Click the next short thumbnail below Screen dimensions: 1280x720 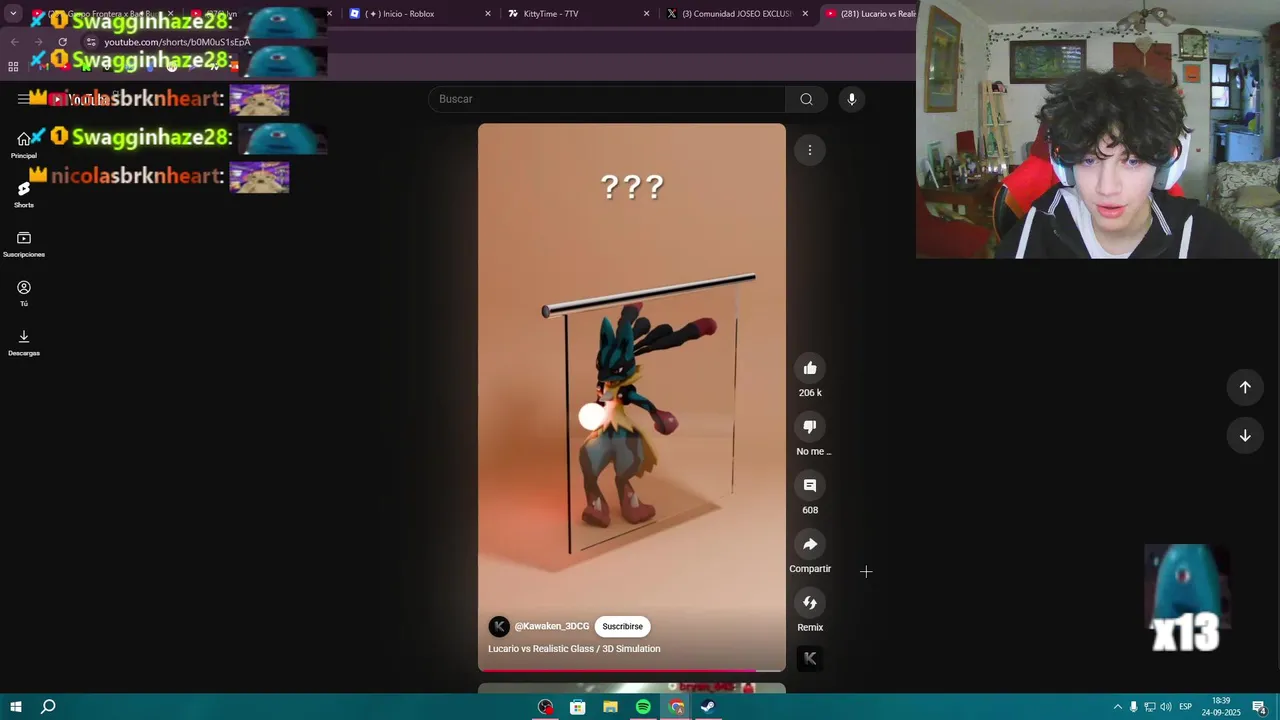click(x=631, y=688)
